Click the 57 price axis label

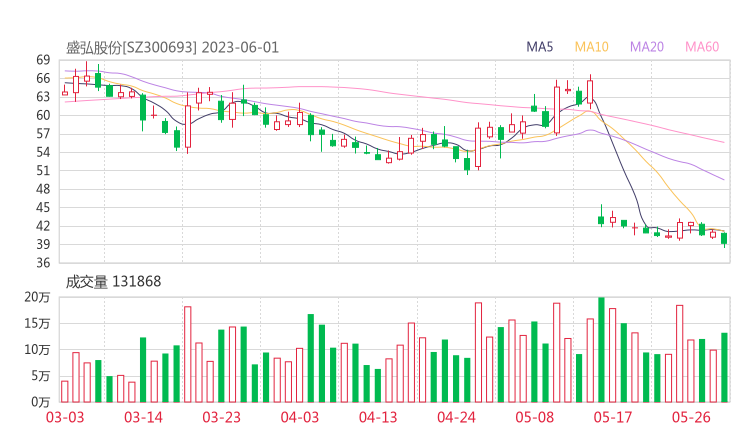43,134
